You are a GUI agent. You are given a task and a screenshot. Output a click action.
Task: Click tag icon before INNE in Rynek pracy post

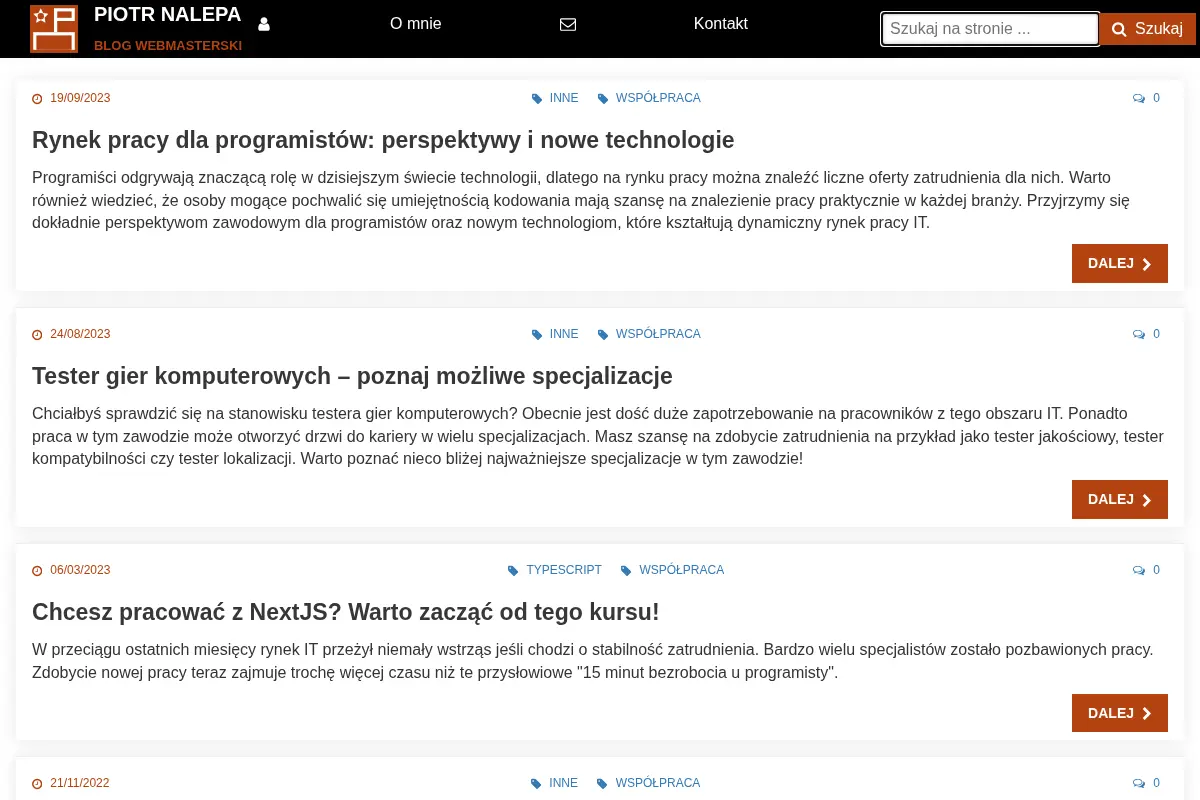coord(537,98)
